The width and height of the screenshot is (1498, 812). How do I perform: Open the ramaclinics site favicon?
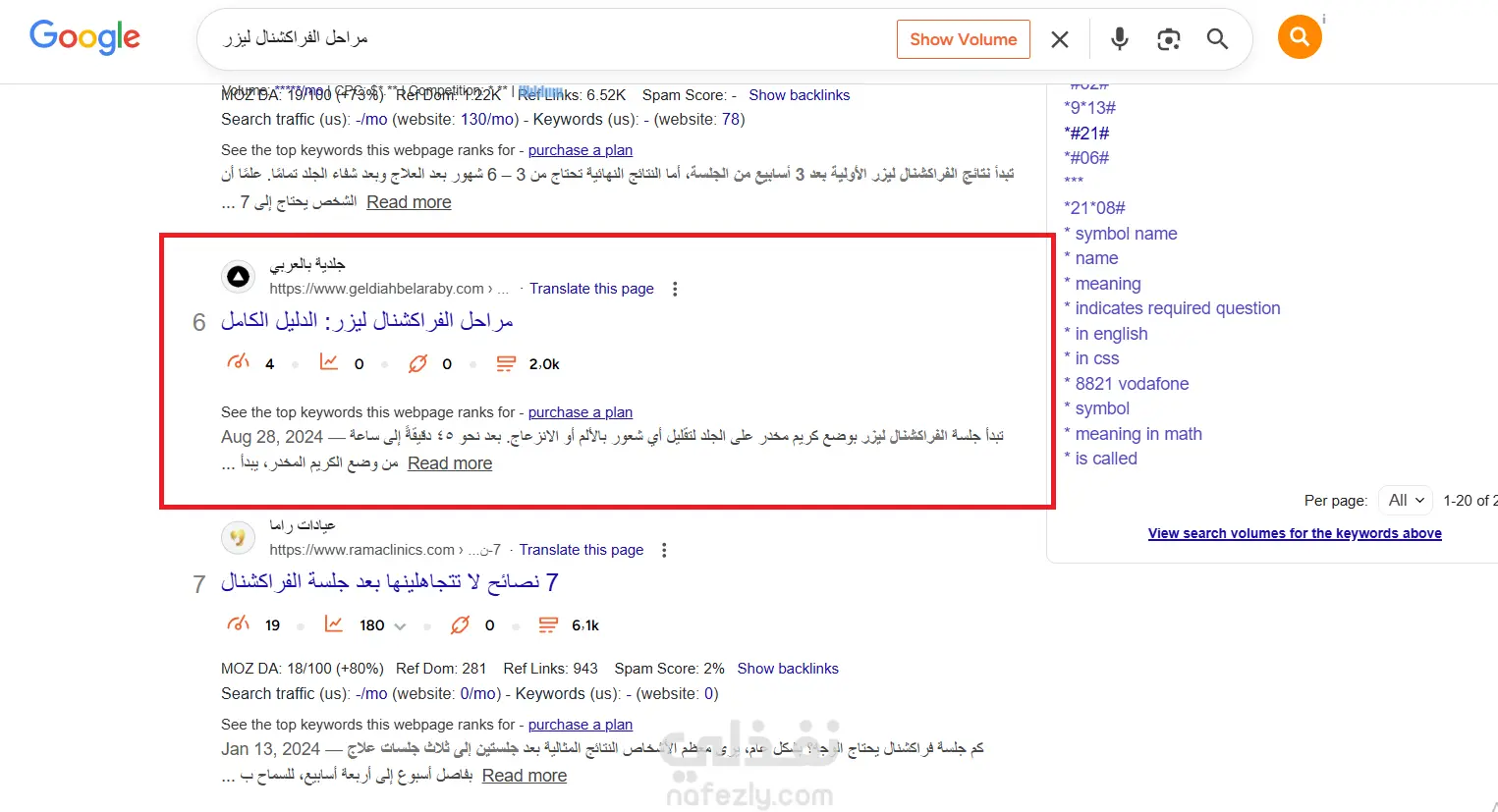[238, 538]
